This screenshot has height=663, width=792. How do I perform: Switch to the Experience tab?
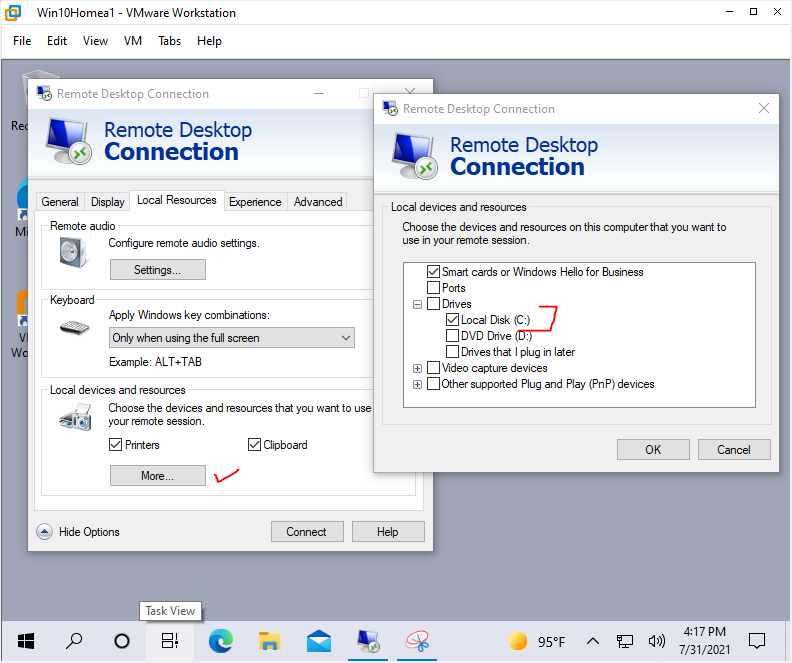click(x=255, y=202)
